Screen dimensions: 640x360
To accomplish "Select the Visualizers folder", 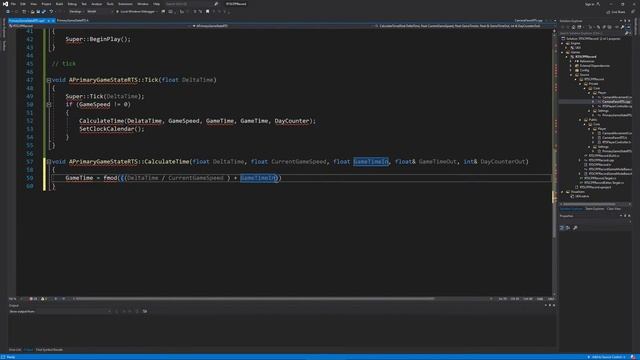I will 578,191.
